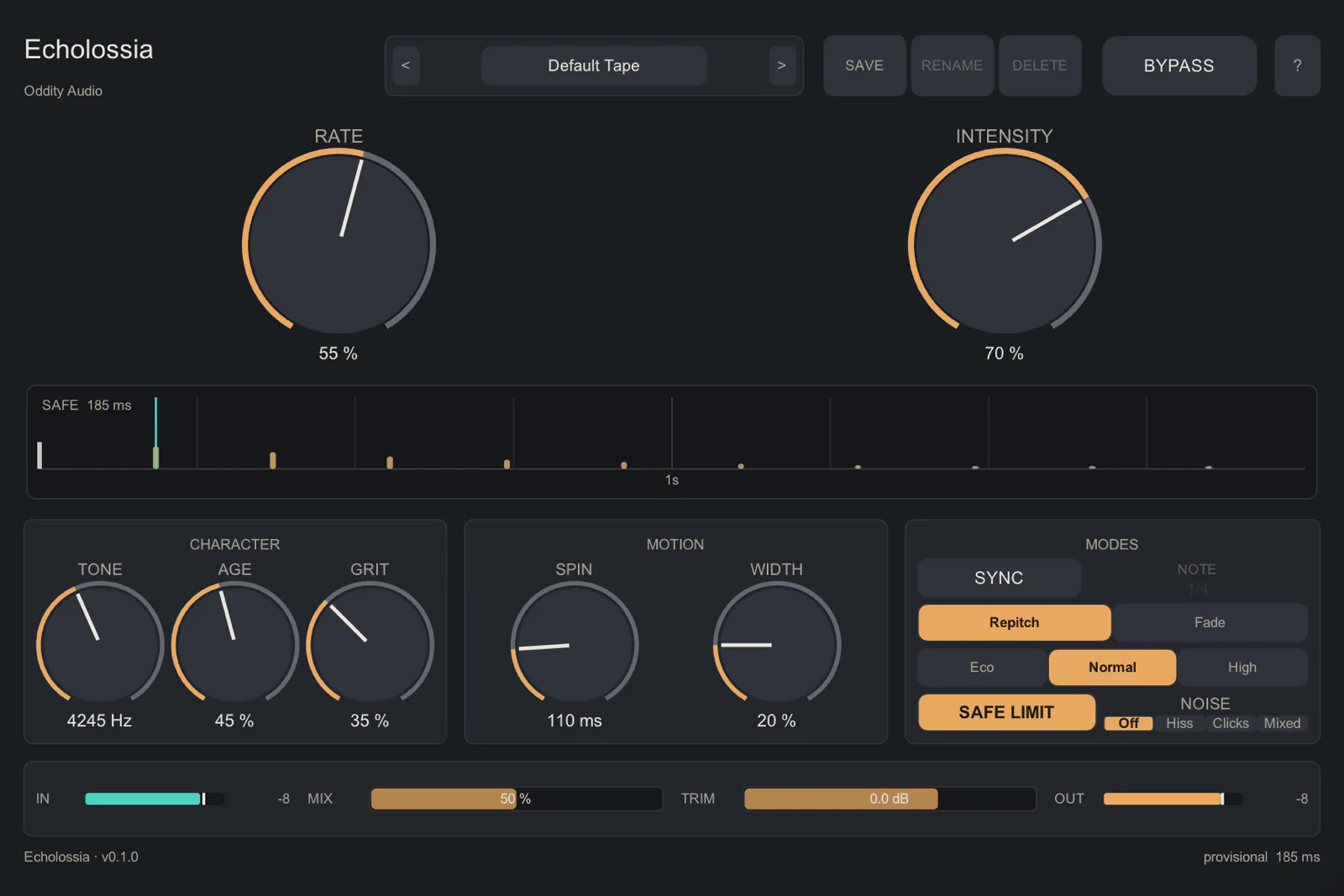Choose Normal quality
Image resolution: width=1344 pixels, height=896 pixels.
pyautogui.click(x=1112, y=668)
